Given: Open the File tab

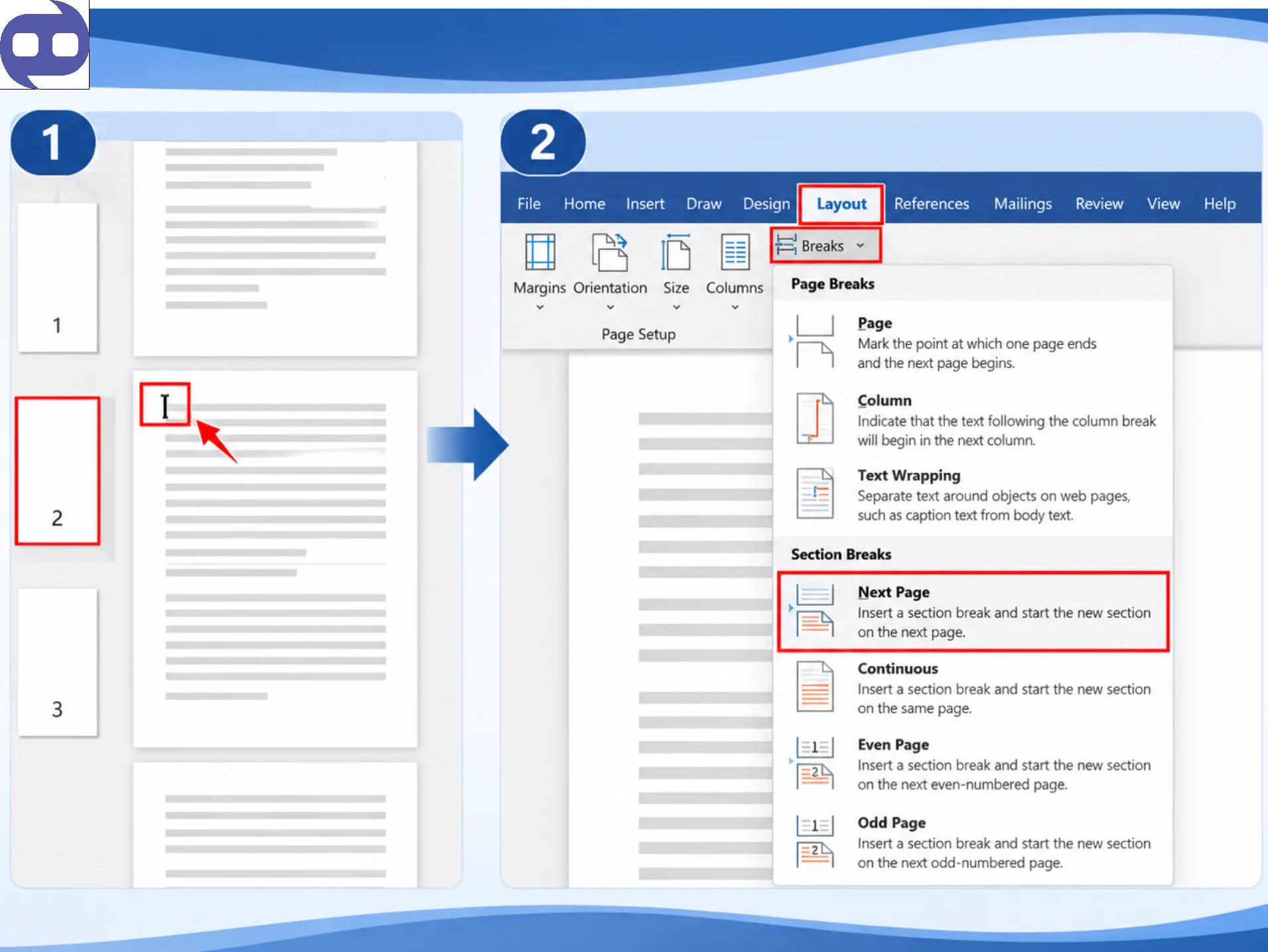Looking at the screenshot, I should point(529,204).
